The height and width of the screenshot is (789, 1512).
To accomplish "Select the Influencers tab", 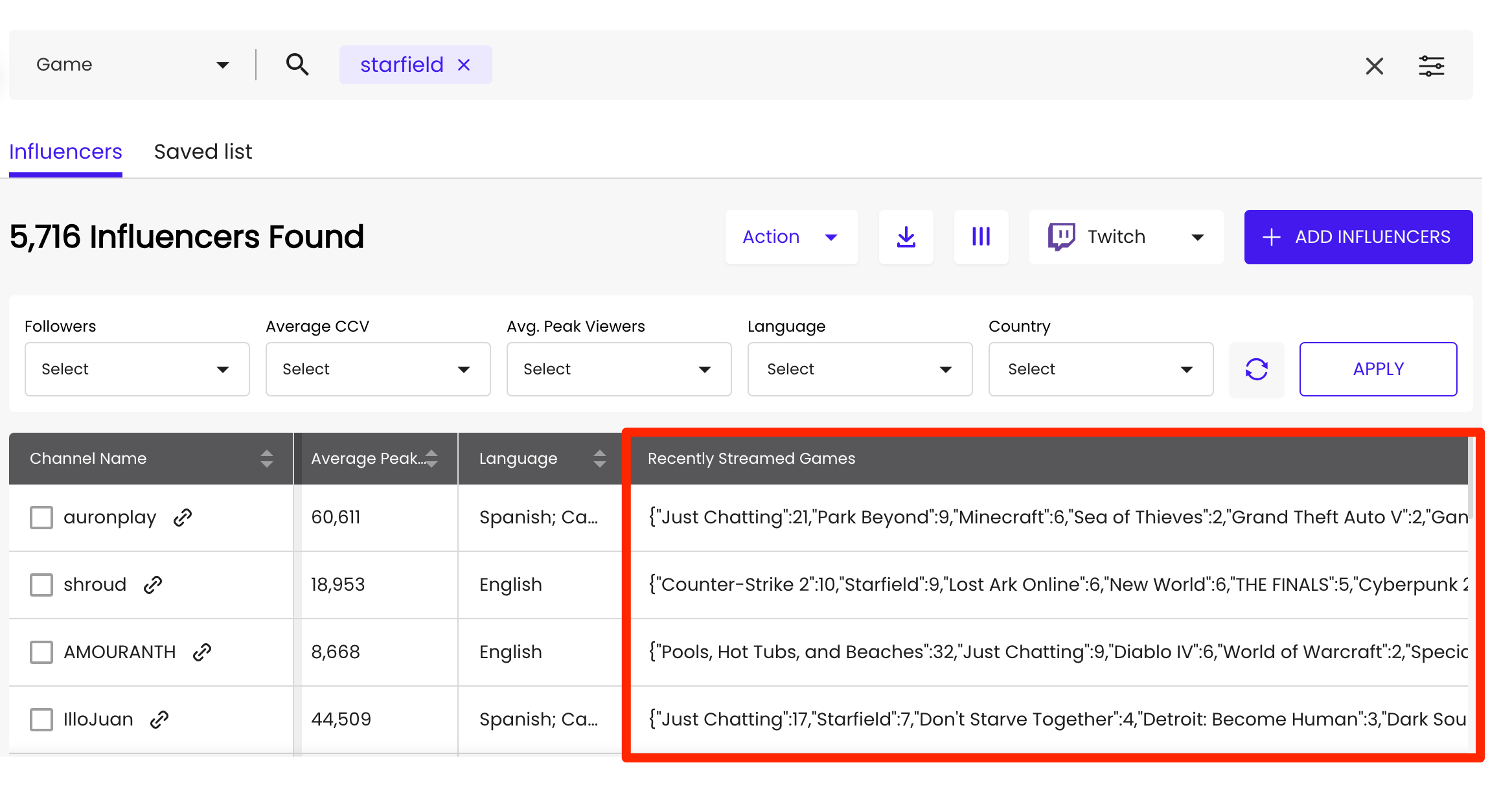I will click(x=65, y=151).
